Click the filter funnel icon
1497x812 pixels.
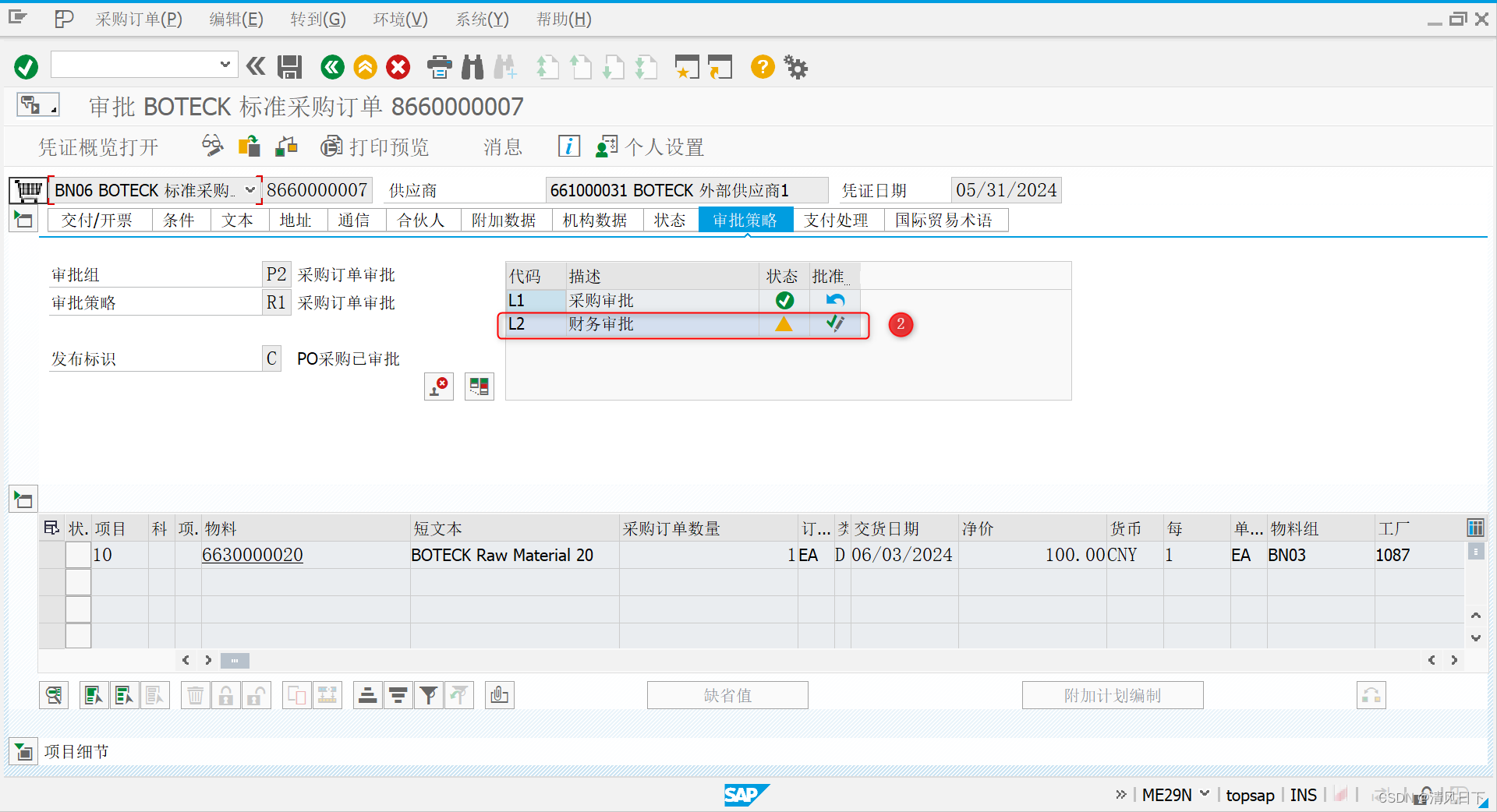[x=429, y=695]
